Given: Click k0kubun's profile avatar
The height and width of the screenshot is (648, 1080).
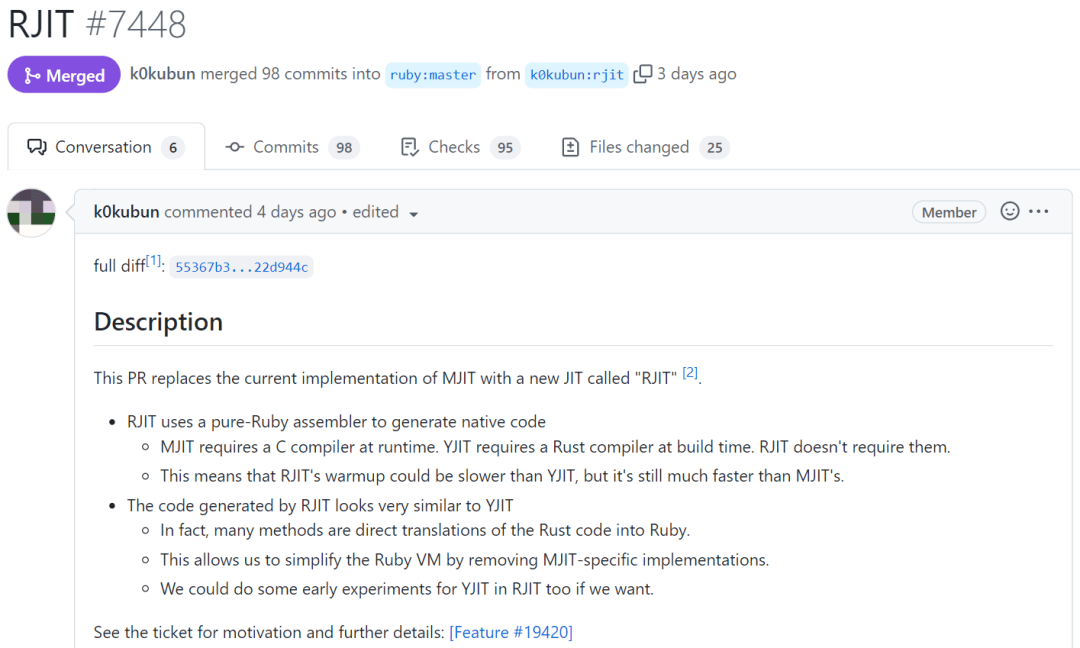Looking at the screenshot, I should [31, 212].
